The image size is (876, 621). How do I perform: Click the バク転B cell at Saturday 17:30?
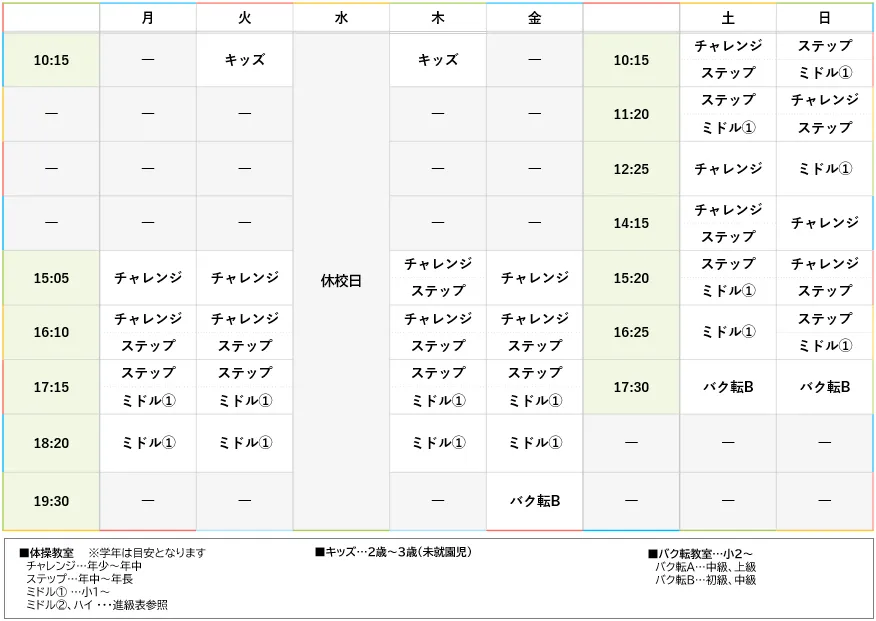click(x=728, y=387)
